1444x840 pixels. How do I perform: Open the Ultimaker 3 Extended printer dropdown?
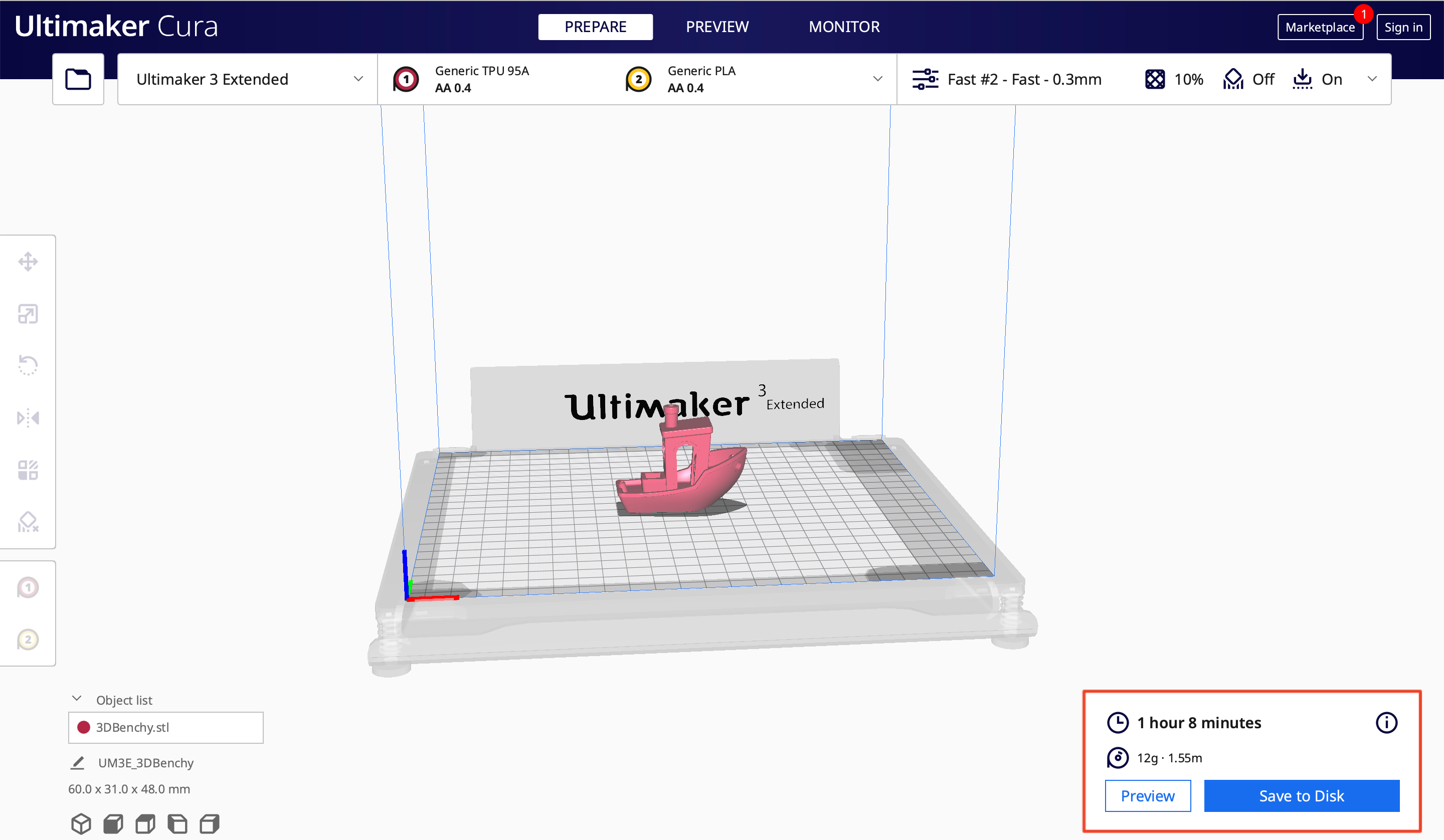(x=248, y=79)
